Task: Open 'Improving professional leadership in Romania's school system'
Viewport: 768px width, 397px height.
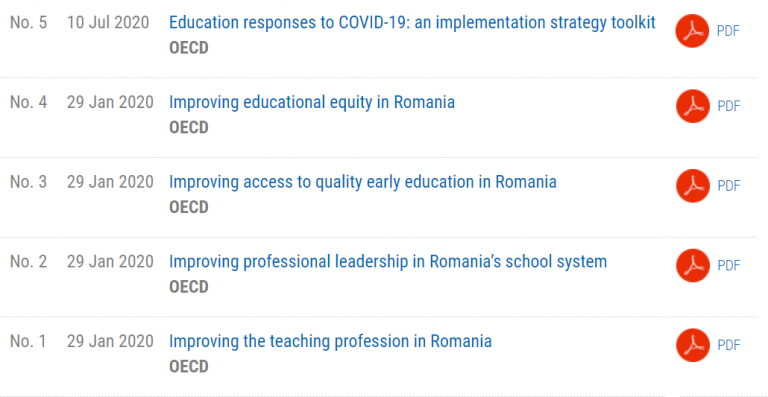Action: 387,262
